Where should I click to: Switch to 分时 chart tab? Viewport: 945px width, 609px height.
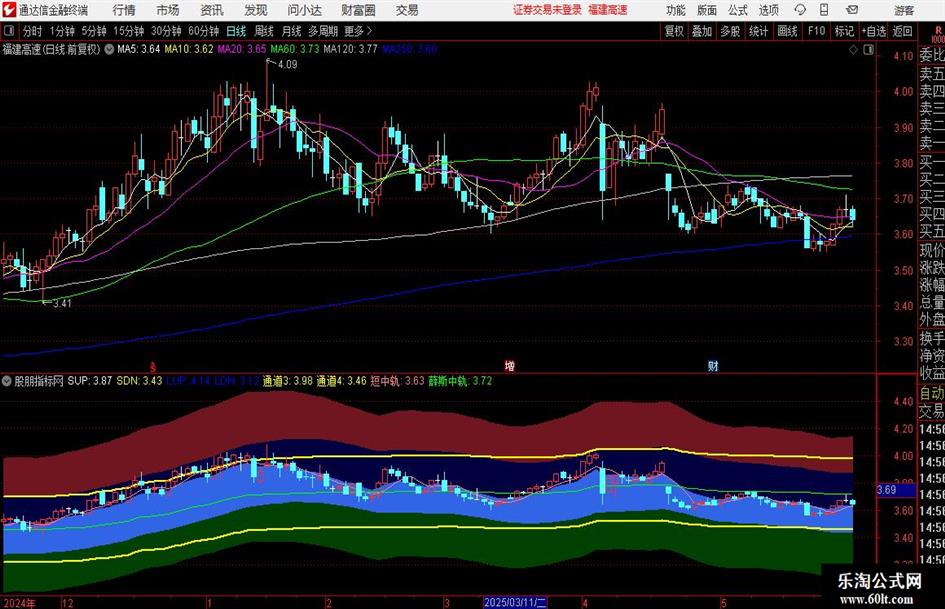(x=32, y=31)
